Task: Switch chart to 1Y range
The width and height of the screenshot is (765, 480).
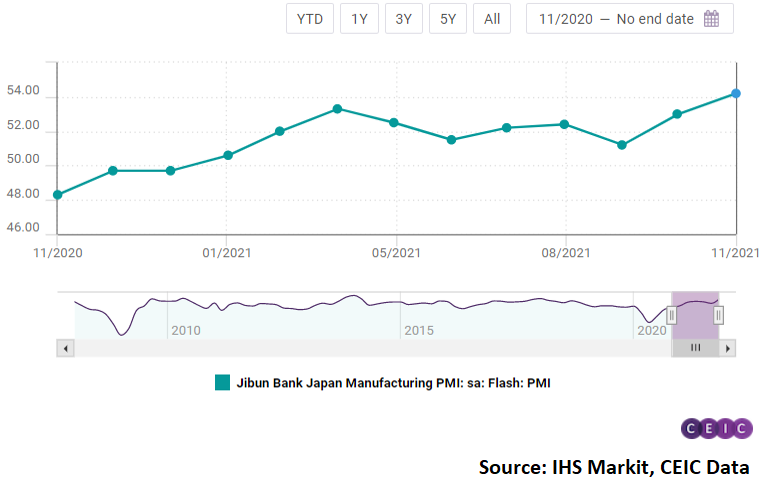Action: 359,19
